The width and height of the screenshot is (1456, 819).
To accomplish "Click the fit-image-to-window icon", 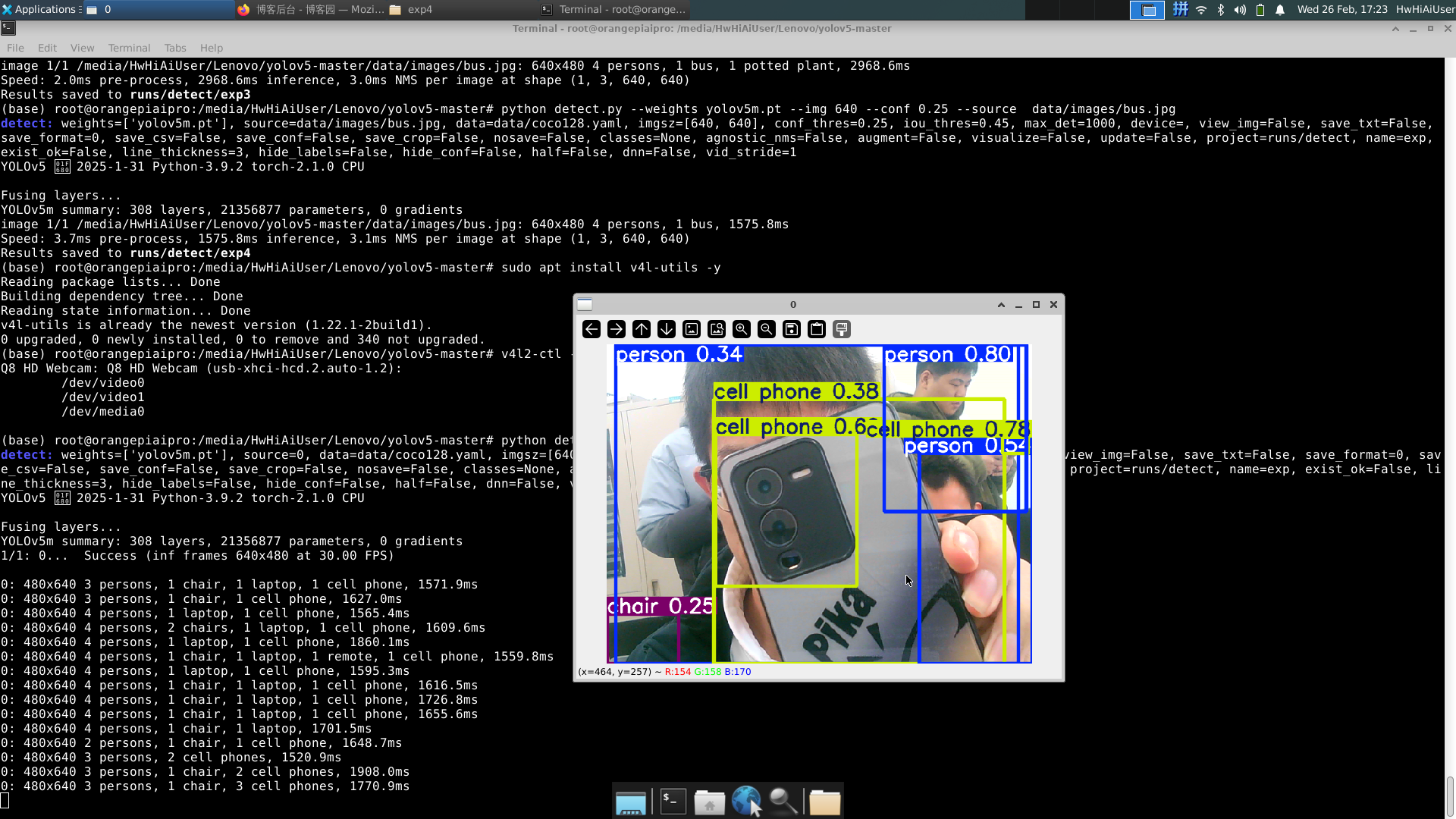I will 717,329.
